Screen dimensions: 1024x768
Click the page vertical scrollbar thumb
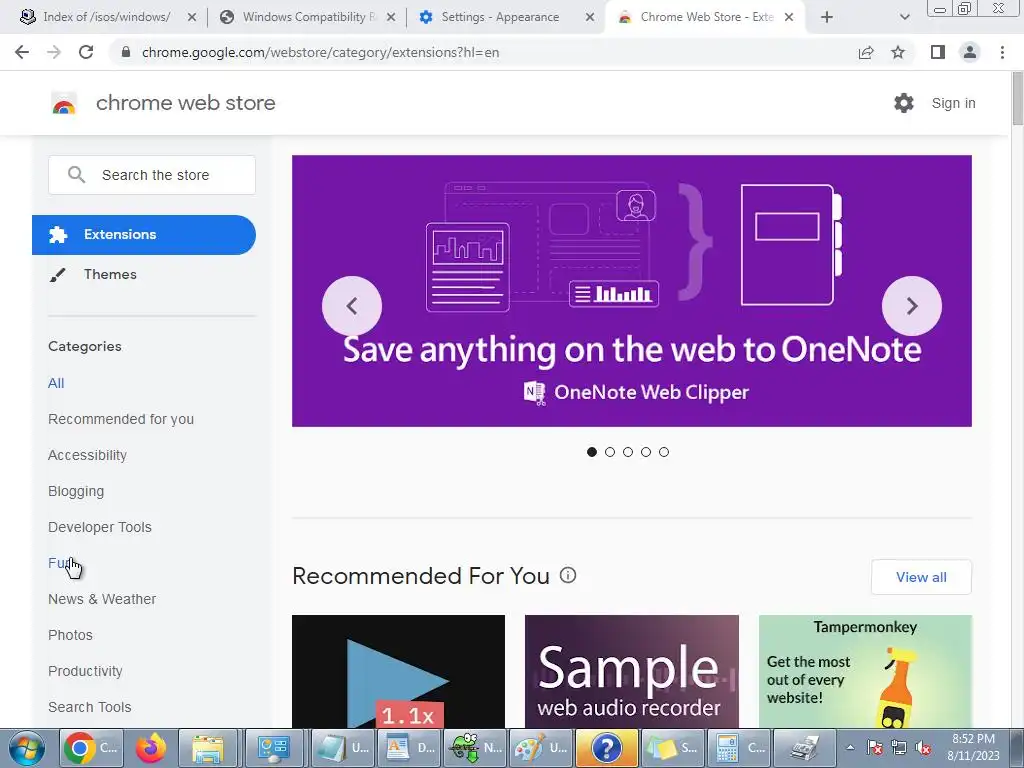(1017, 98)
